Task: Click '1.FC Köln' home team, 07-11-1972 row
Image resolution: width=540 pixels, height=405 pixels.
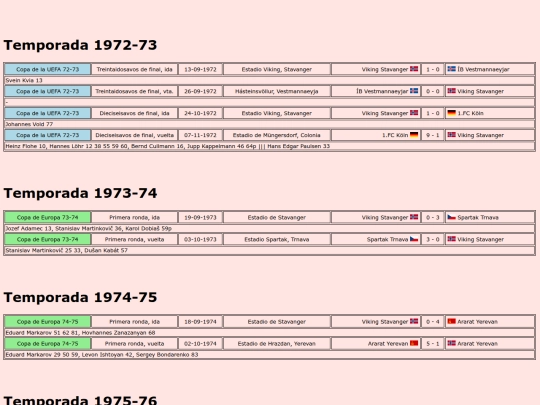Action: point(395,135)
